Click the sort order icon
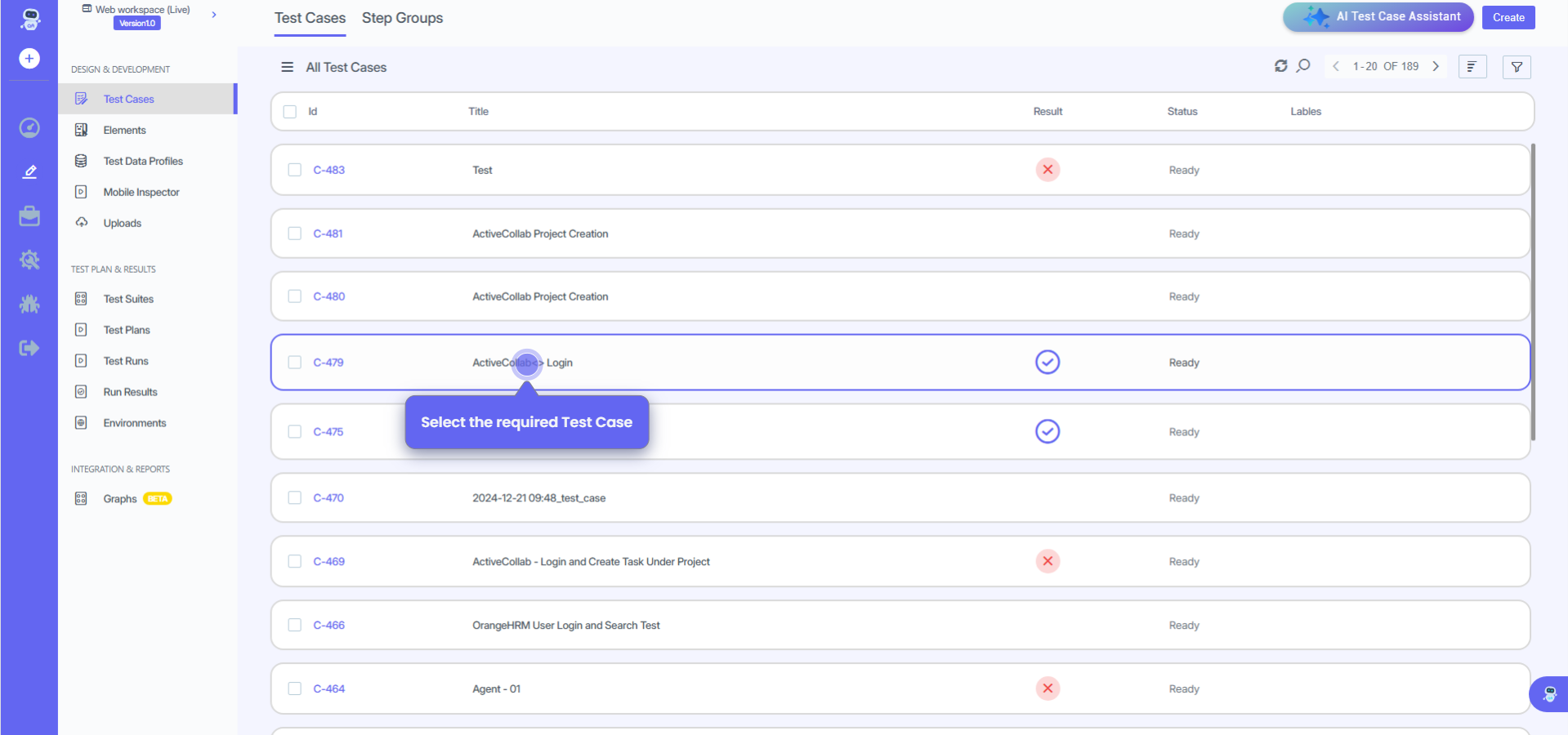Viewport: 1568px width, 735px height. pyautogui.click(x=1472, y=67)
